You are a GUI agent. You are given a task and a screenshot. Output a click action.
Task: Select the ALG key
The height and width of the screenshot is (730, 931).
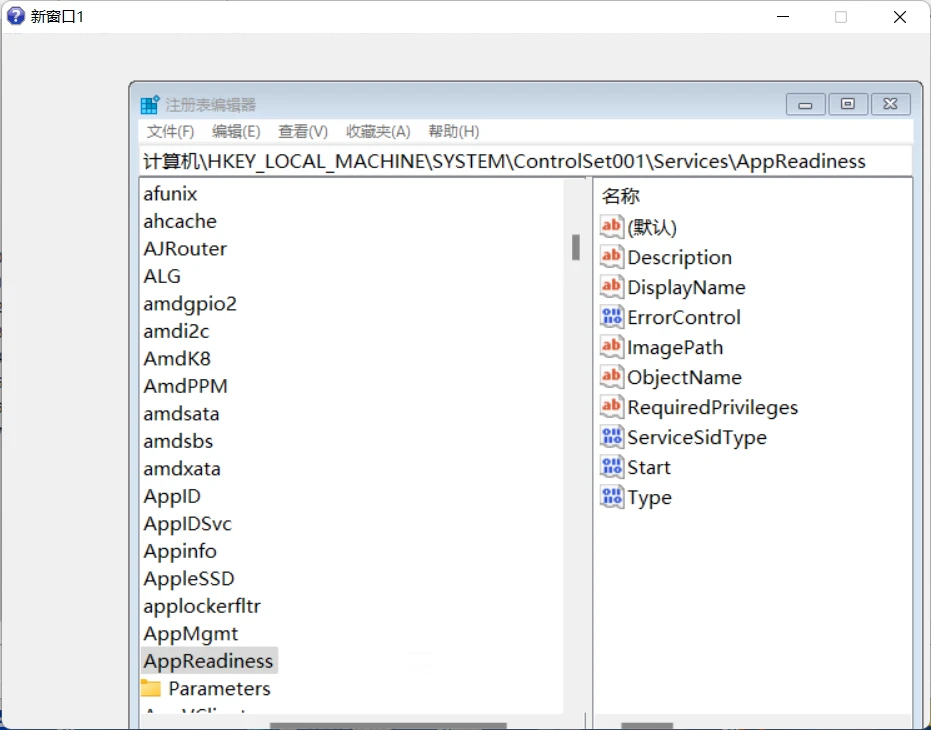click(162, 276)
